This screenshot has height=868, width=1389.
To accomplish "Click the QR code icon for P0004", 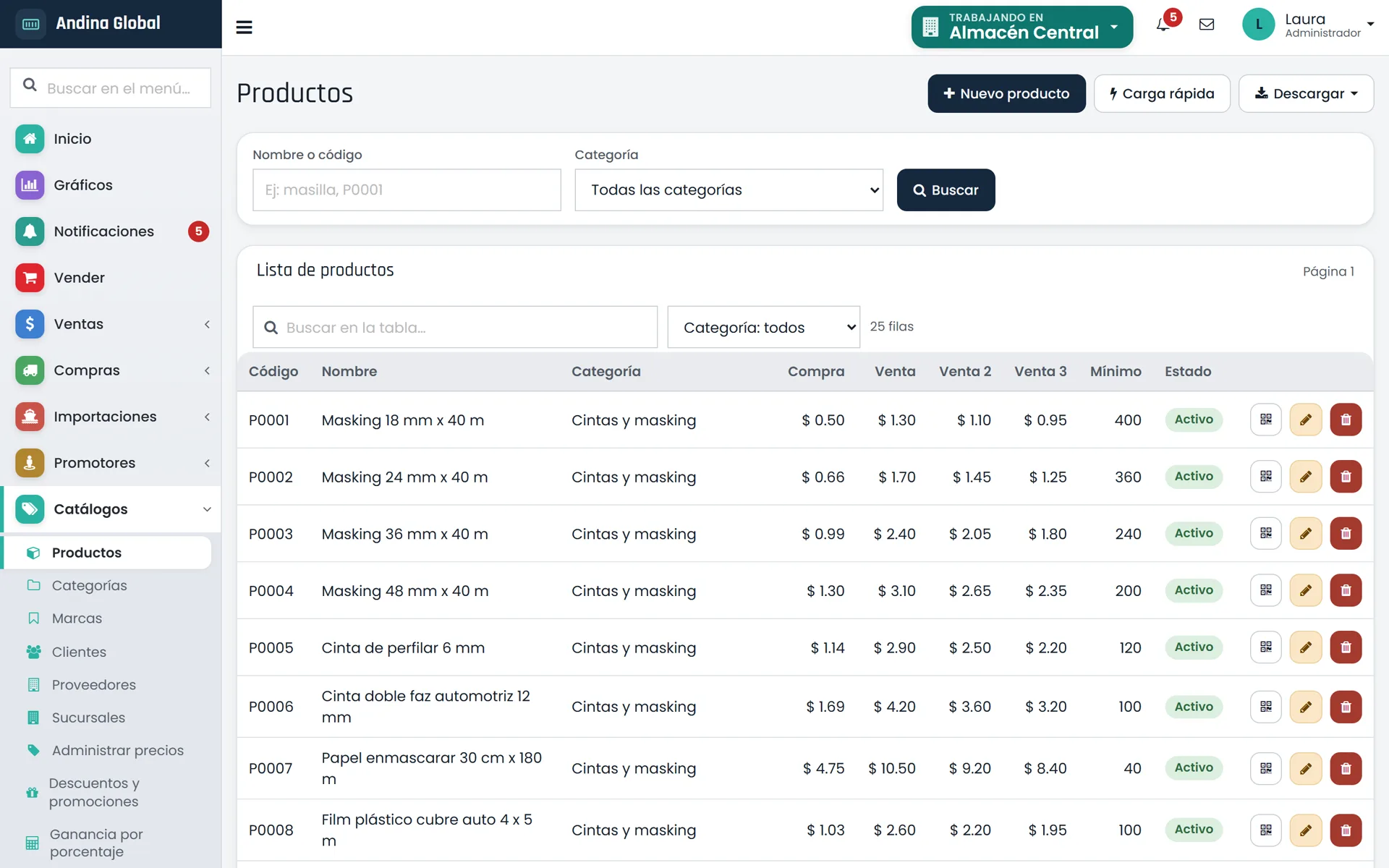I will pos(1266,590).
